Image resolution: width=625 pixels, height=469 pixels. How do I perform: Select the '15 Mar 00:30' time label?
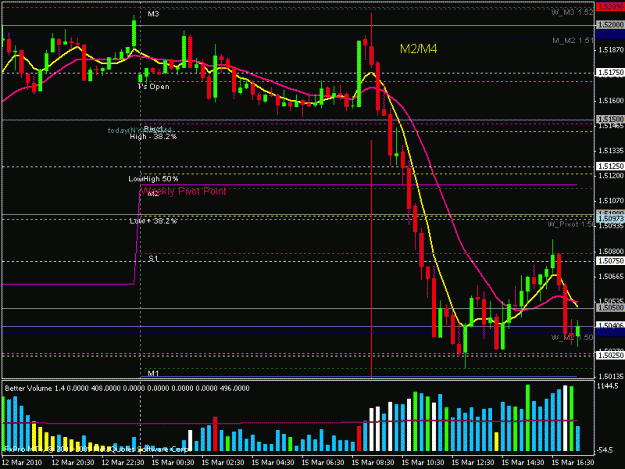pos(173,462)
